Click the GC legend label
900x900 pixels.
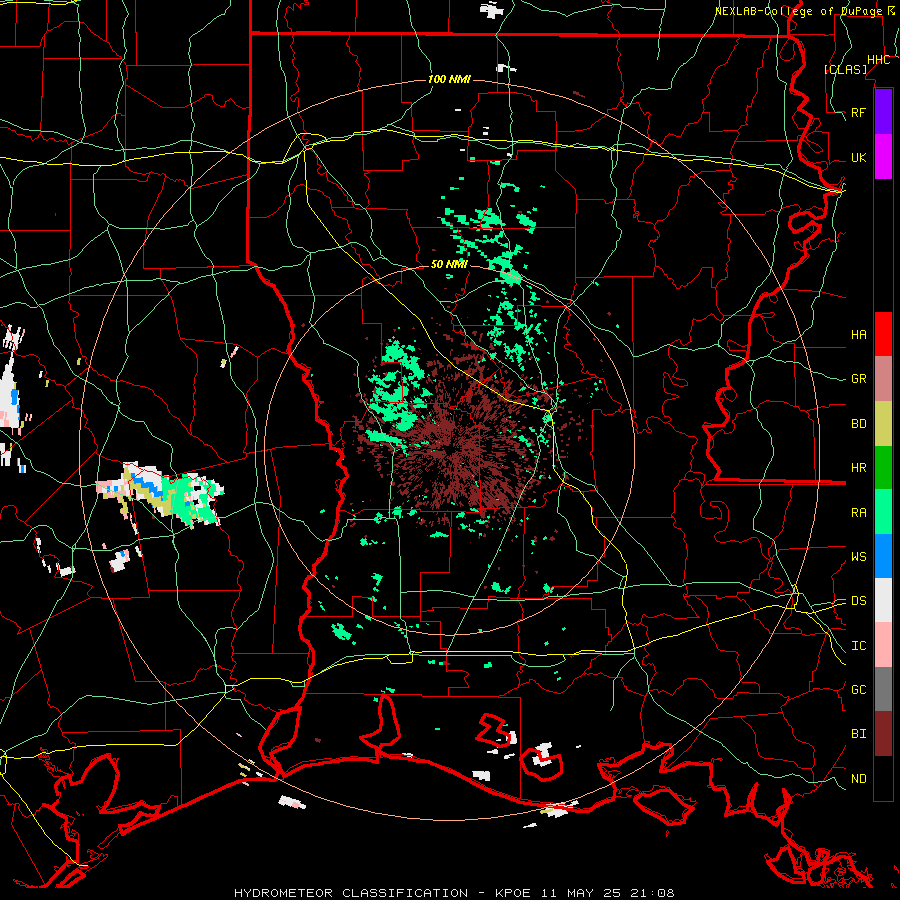click(858, 689)
